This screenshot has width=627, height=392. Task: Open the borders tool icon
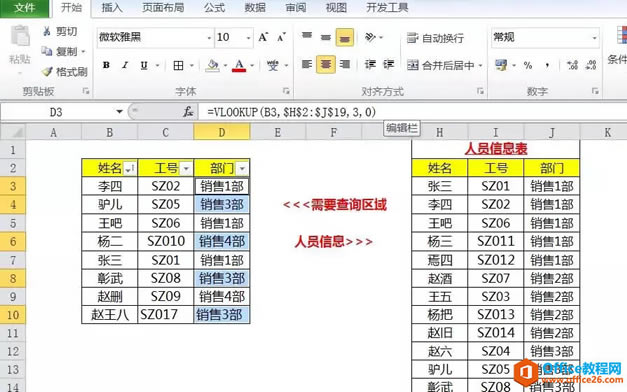pyautogui.click(x=178, y=65)
